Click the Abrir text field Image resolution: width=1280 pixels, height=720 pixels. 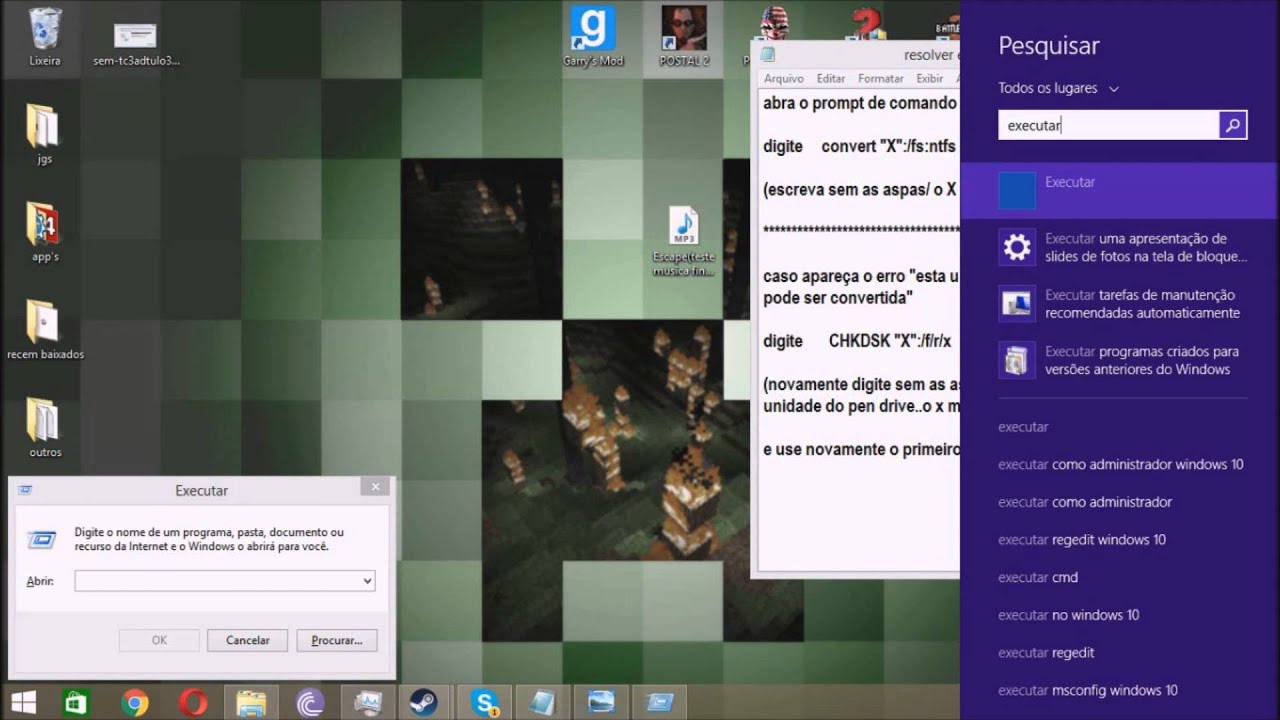click(x=217, y=581)
